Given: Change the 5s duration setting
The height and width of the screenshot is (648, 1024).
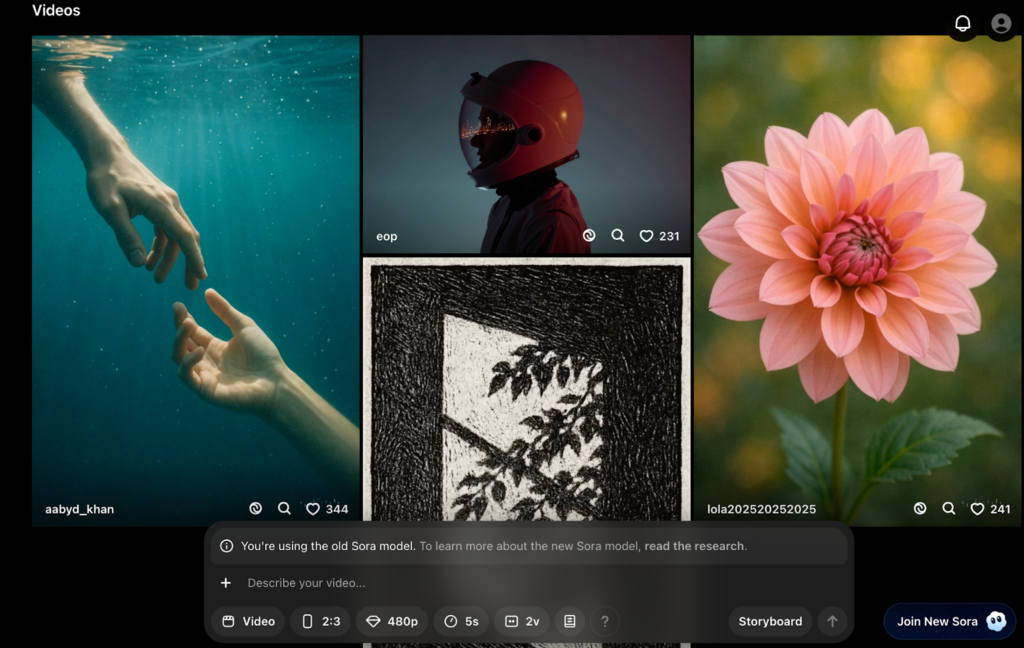Looking at the screenshot, I should [461, 621].
